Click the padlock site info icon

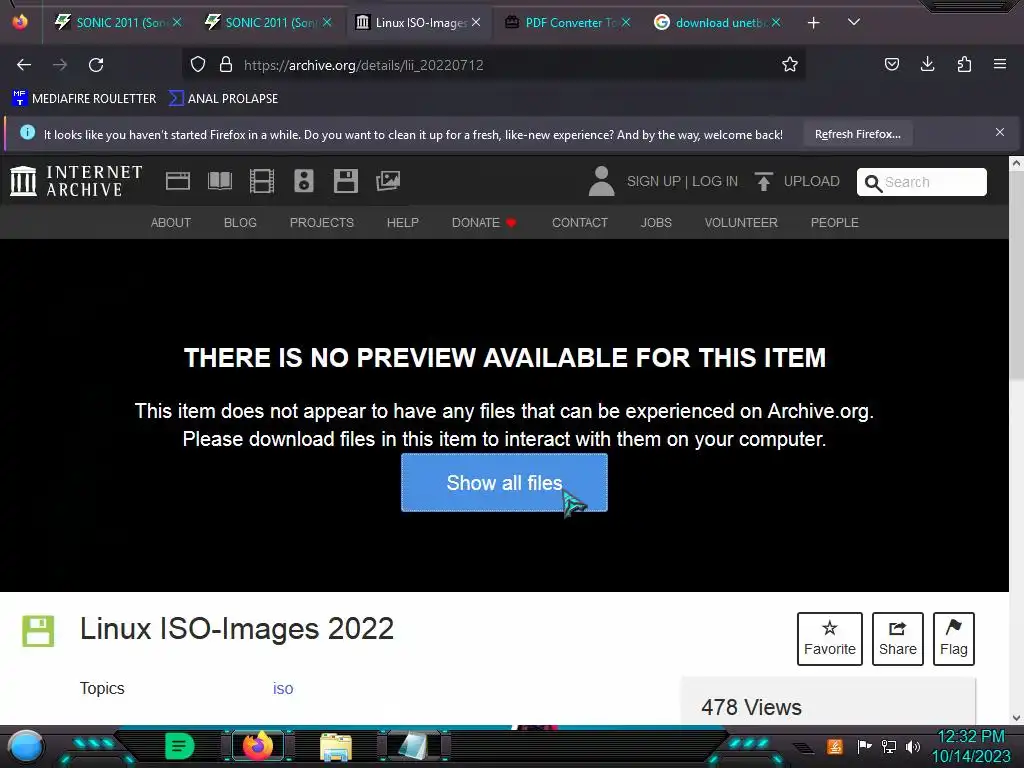coord(226,65)
